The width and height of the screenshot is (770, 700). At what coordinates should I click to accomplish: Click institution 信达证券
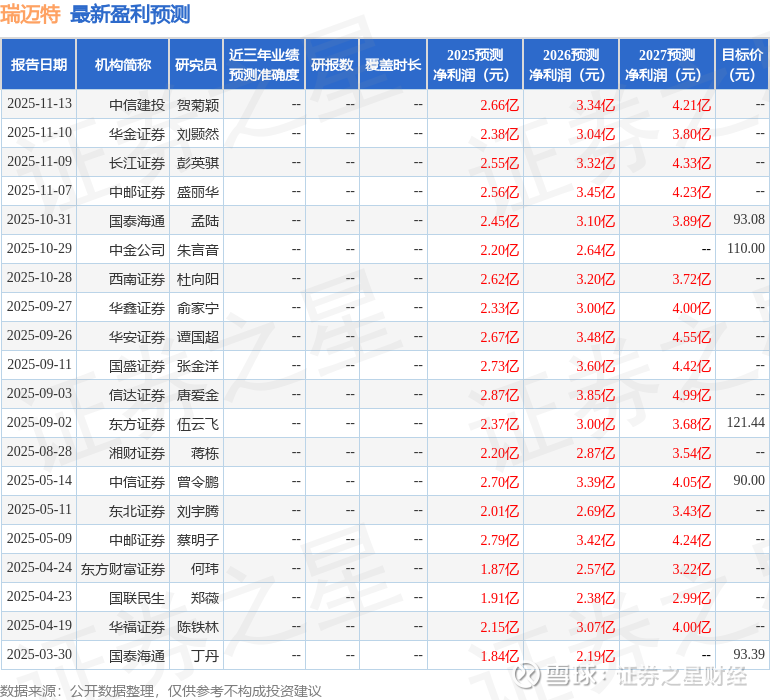137,395
